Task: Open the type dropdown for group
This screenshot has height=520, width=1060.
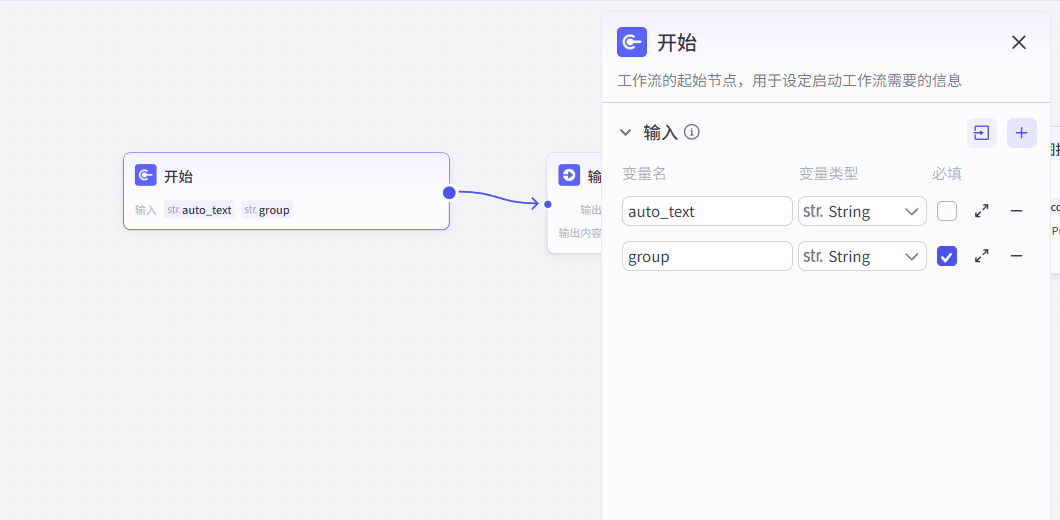Action: (862, 256)
